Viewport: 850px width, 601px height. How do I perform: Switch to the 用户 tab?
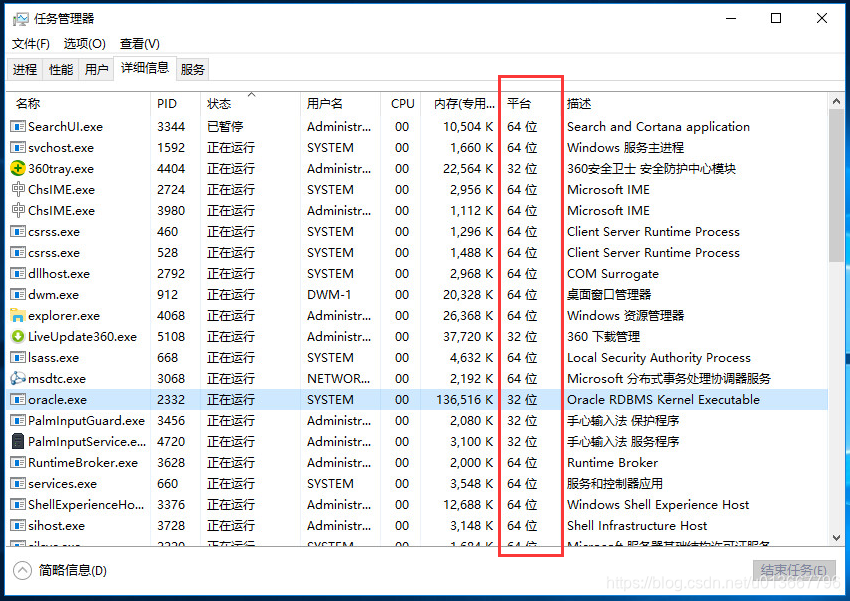96,69
